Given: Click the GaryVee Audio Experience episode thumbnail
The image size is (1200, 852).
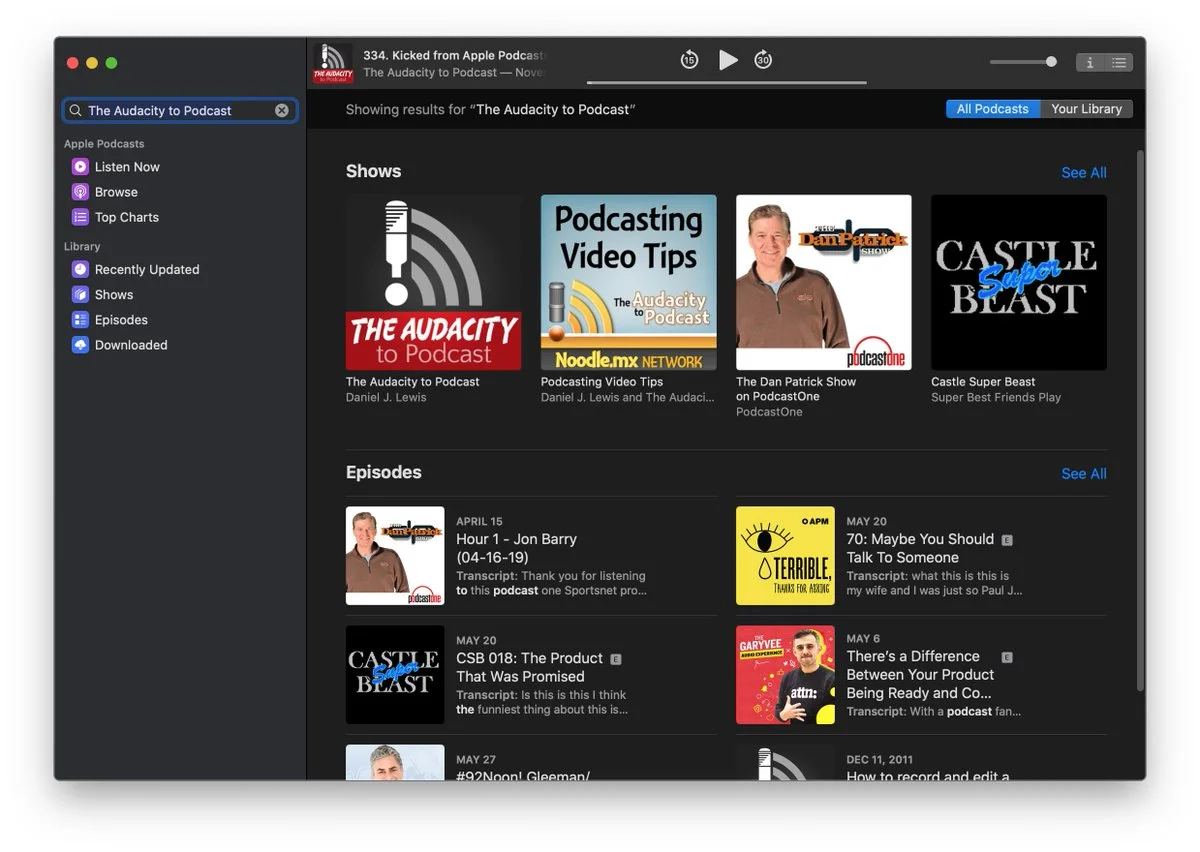Looking at the screenshot, I should pyautogui.click(x=785, y=675).
